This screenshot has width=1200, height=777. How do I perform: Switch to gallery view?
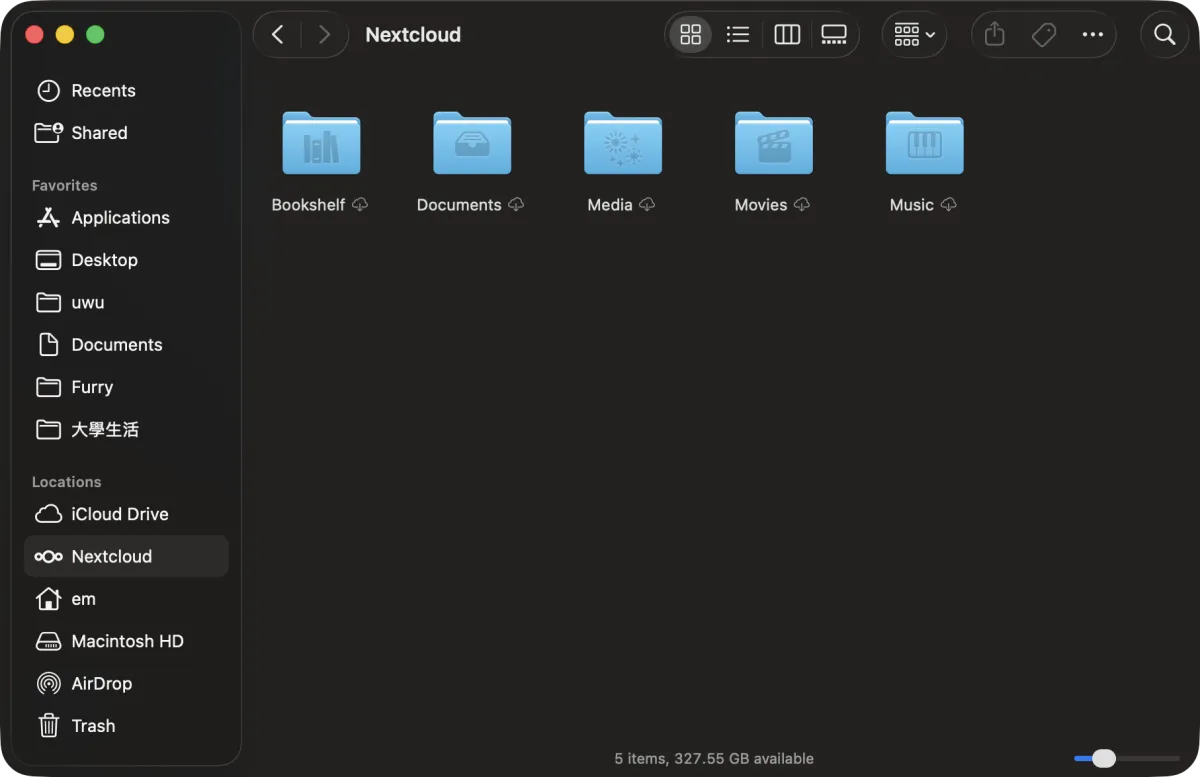[834, 34]
